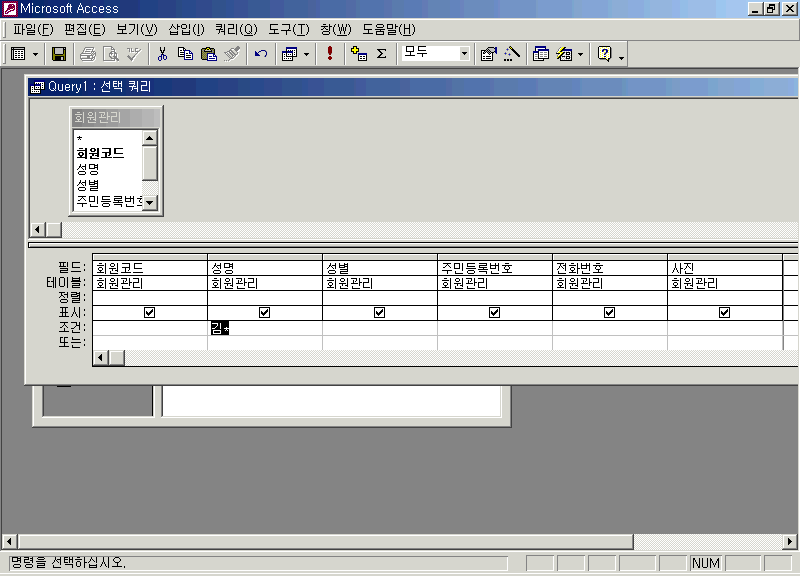
Task: Click the Print icon
Action: click(88, 54)
